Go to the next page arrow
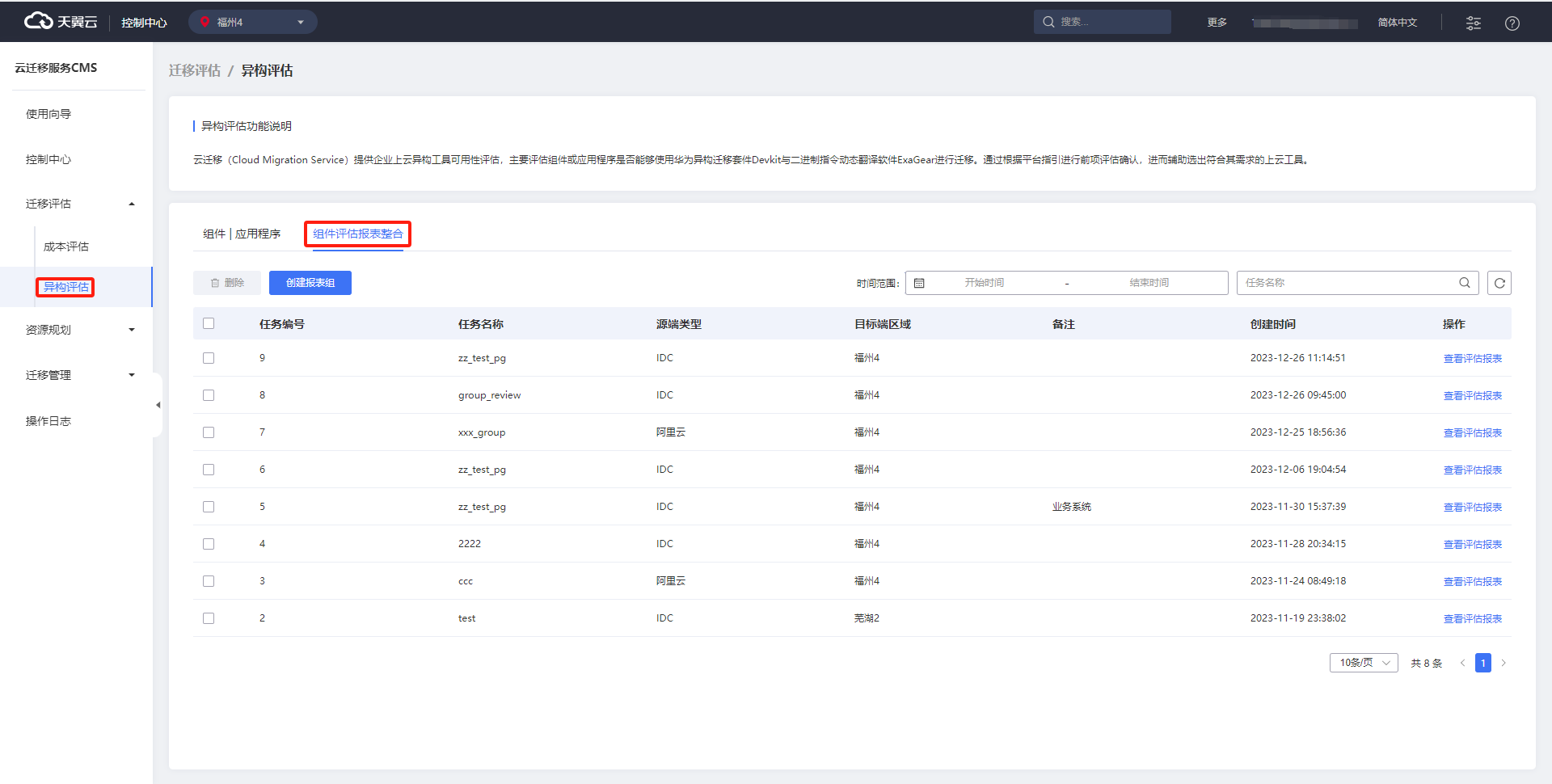 (x=1503, y=663)
